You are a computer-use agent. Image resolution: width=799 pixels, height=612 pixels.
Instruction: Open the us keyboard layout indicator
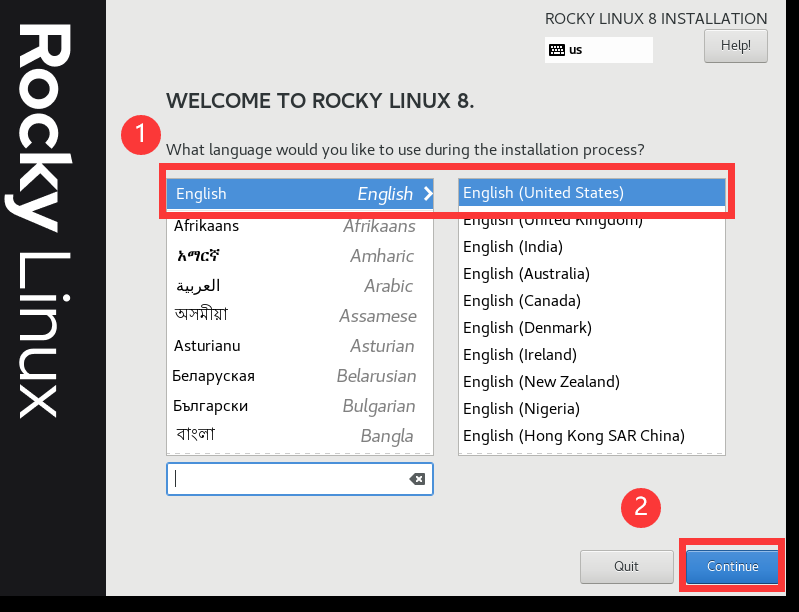click(x=598, y=50)
